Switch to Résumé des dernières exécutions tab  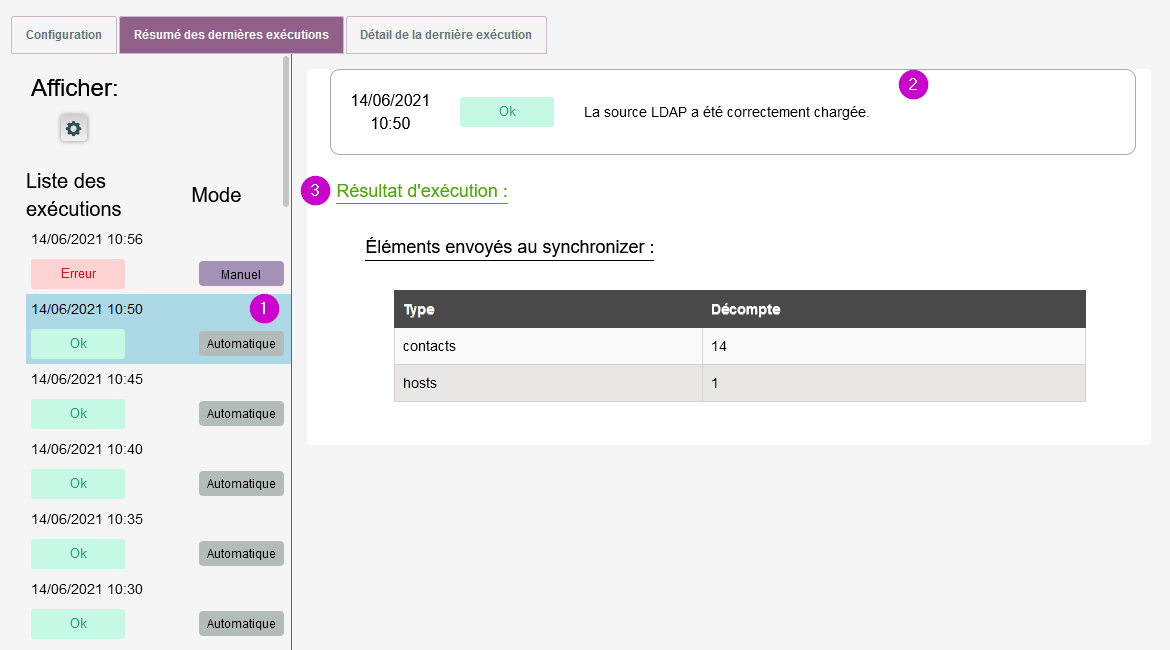click(x=231, y=35)
